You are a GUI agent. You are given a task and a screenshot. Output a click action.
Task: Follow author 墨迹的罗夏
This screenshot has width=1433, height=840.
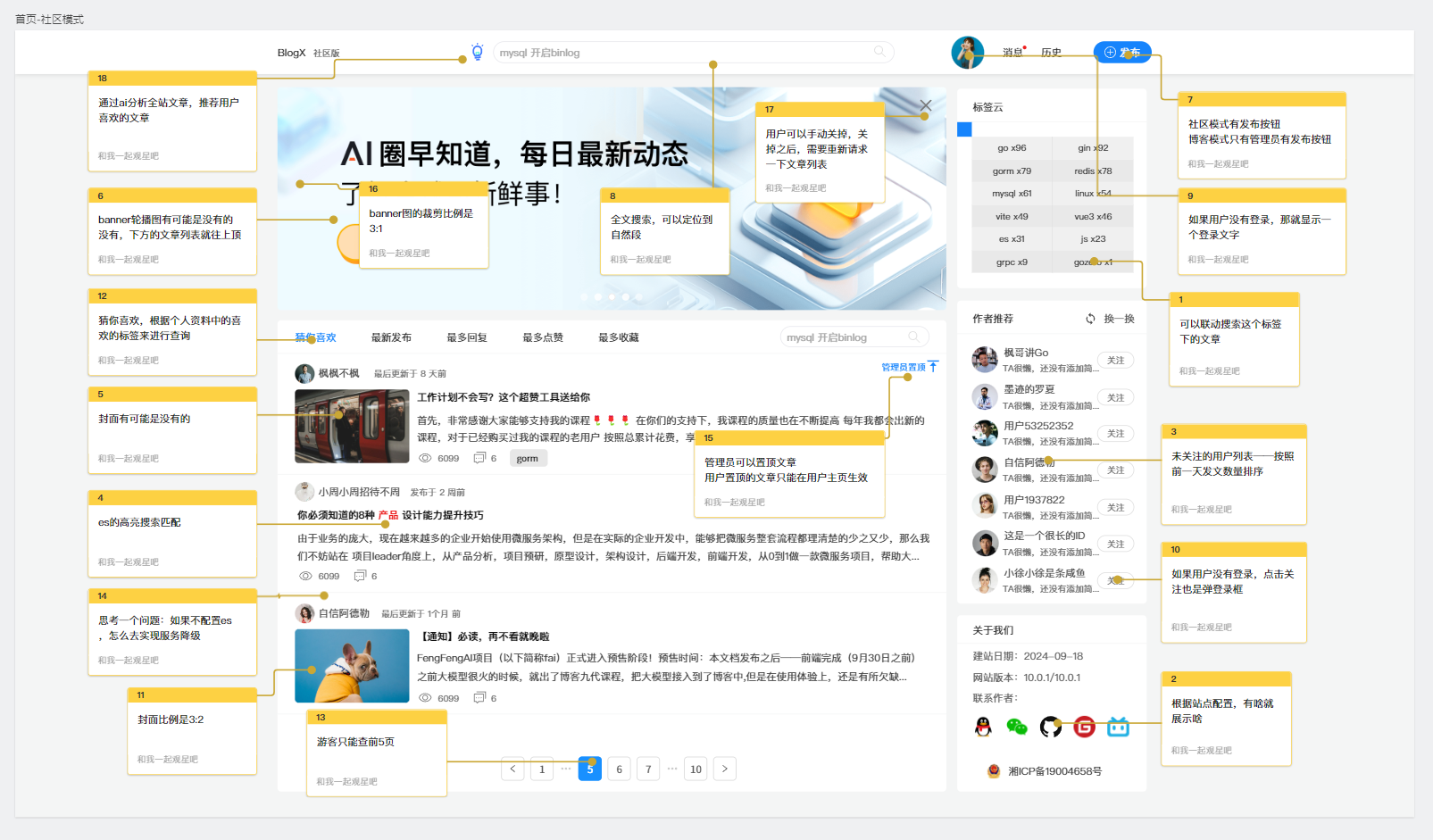point(1115,397)
